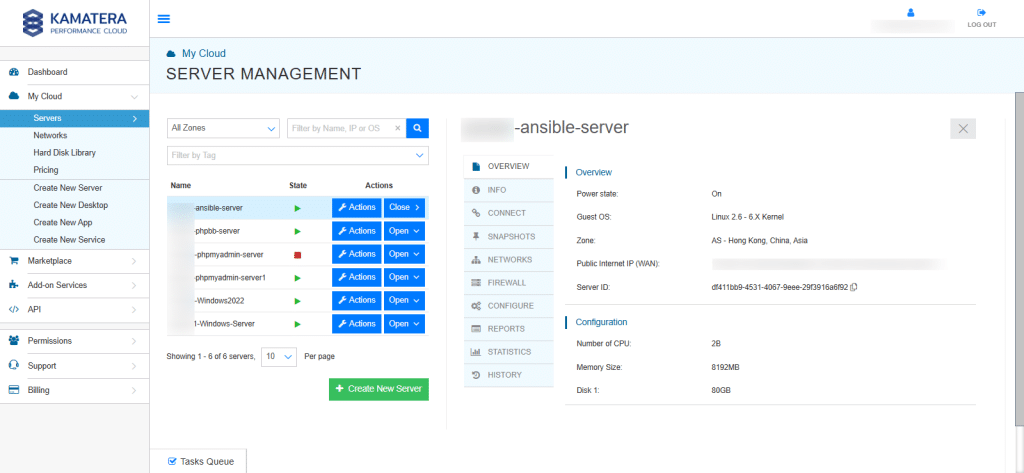Image resolution: width=1024 pixels, height=473 pixels.
Task: Open the Reports tab
Action: pyautogui.click(x=509, y=329)
